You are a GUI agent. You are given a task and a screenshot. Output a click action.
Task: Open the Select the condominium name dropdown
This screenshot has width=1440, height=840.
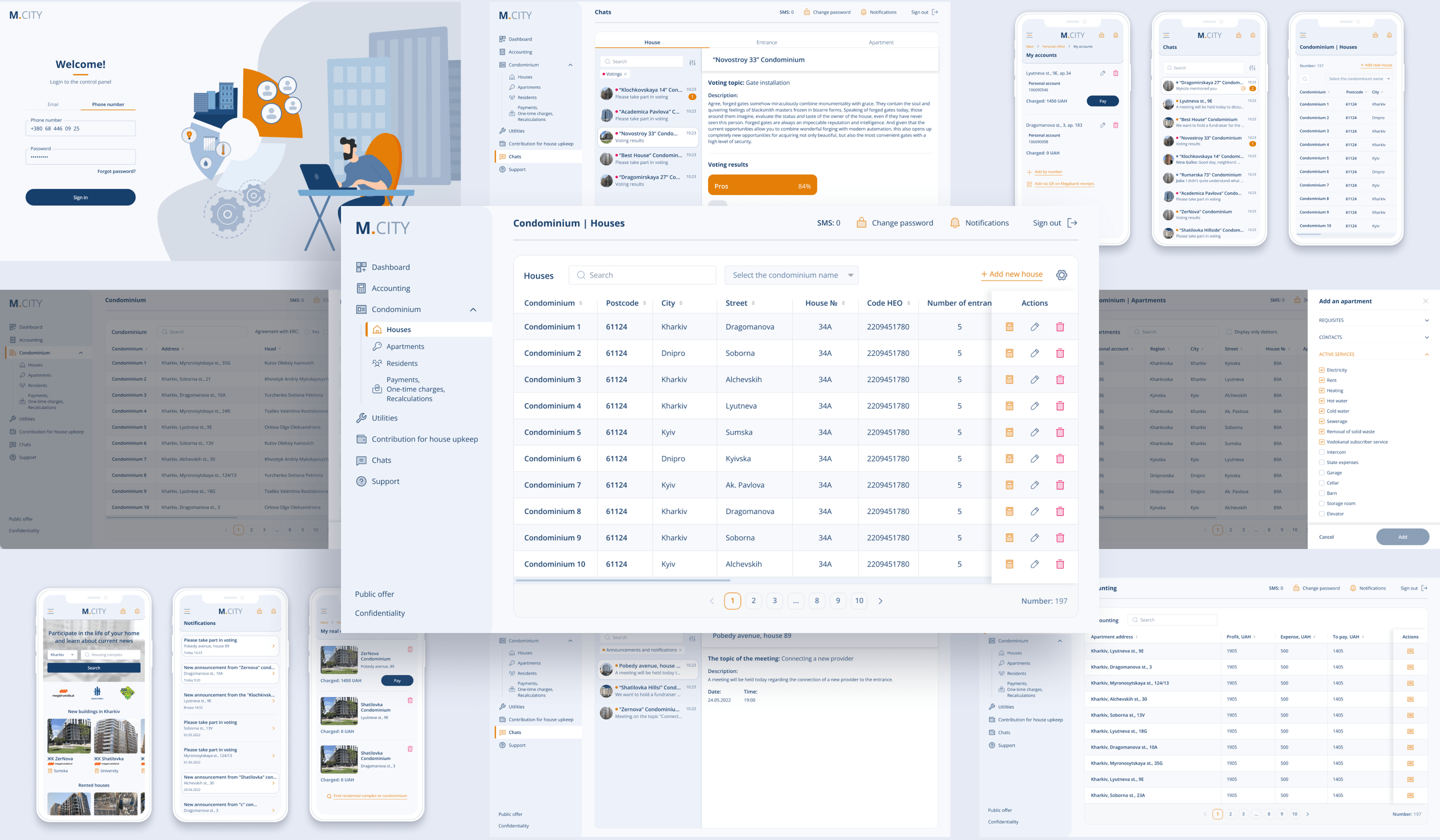click(791, 275)
